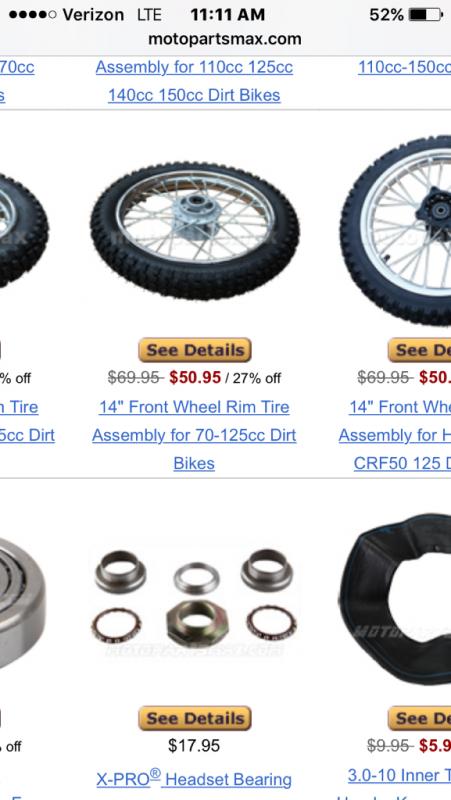Tap the 11:11 AM clock in status bar

click(228, 15)
